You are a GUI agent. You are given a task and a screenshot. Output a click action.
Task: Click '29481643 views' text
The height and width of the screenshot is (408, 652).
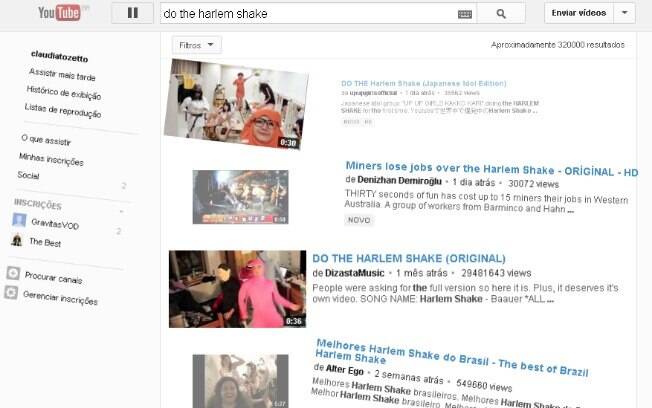coord(496,273)
